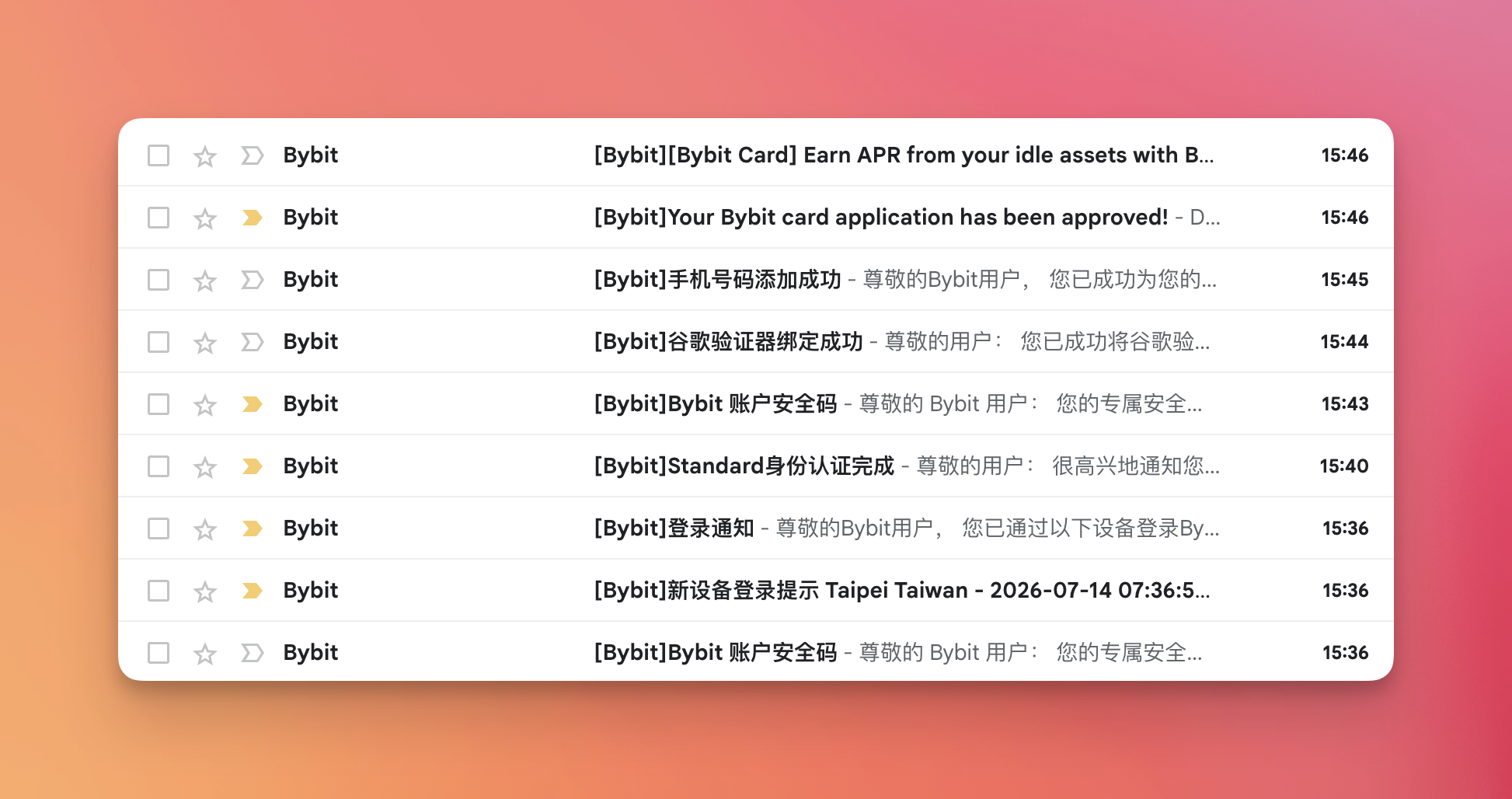Open the '[Bybit]登录通知' subject line

674,529
